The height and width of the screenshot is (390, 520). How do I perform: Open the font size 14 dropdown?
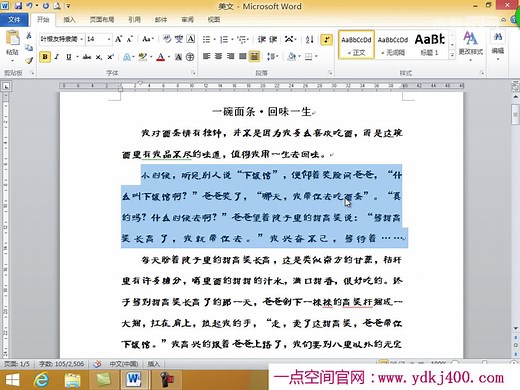point(109,39)
